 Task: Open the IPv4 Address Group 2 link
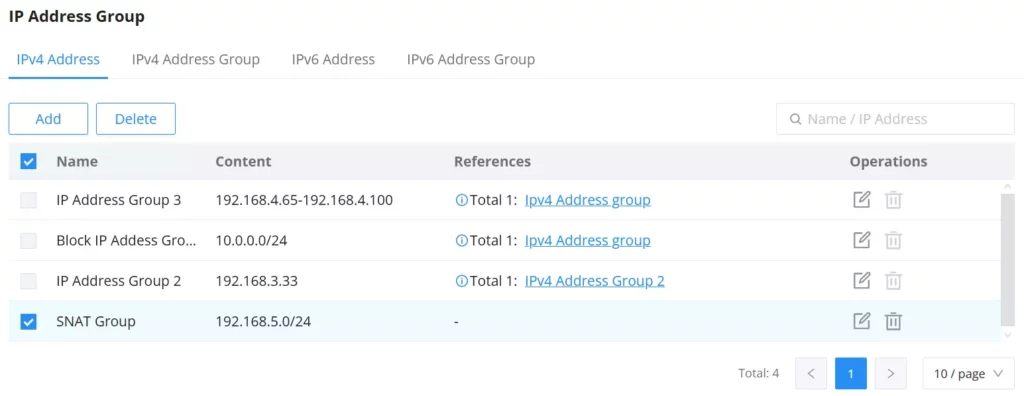click(x=595, y=281)
